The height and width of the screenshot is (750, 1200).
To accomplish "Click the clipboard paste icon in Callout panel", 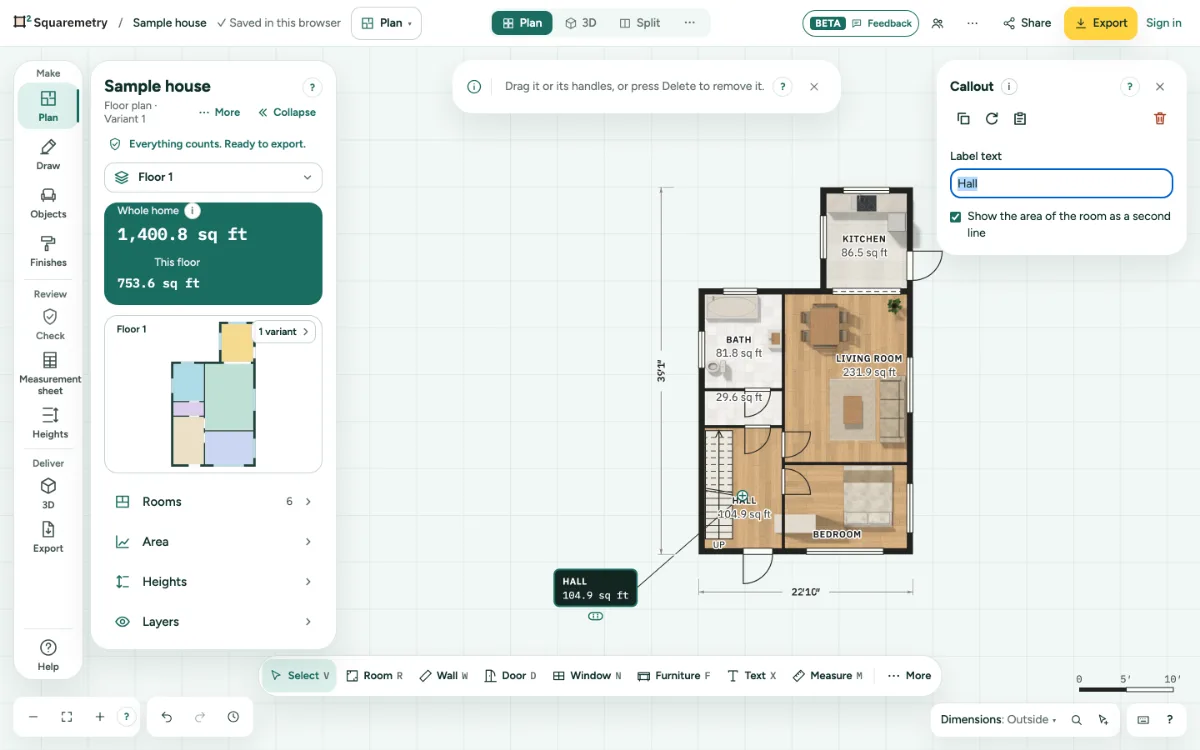I will (1020, 118).
